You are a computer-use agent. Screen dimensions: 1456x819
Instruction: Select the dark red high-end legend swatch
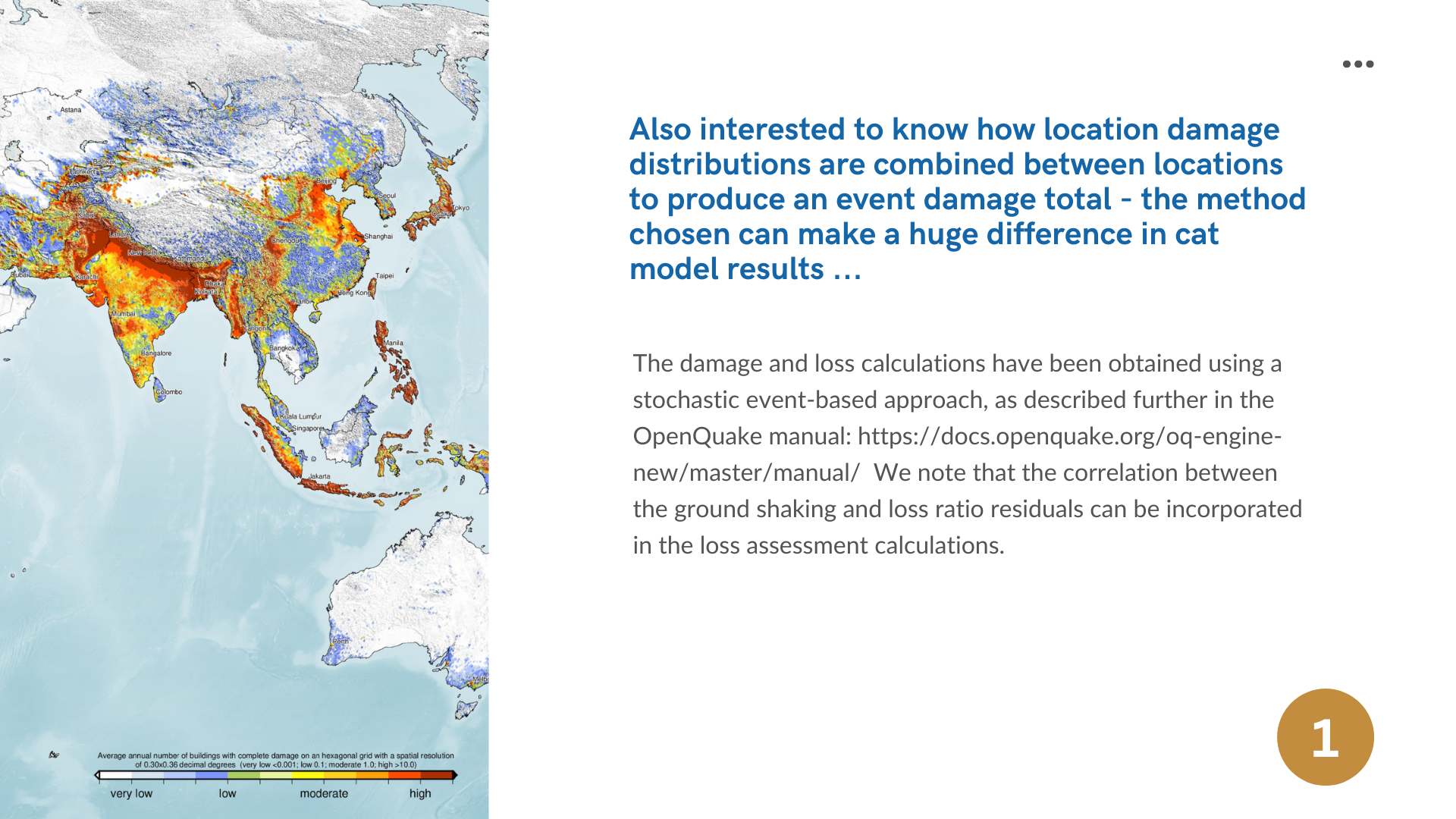coord(436,775)
